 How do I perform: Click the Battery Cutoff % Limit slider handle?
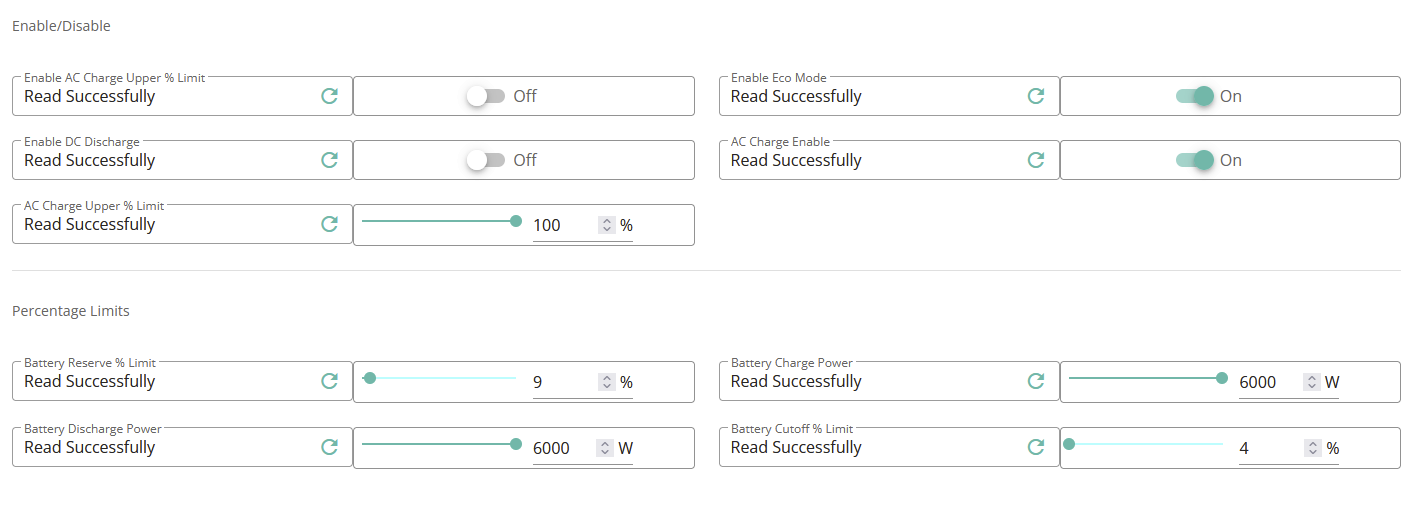click(1068, 444)
